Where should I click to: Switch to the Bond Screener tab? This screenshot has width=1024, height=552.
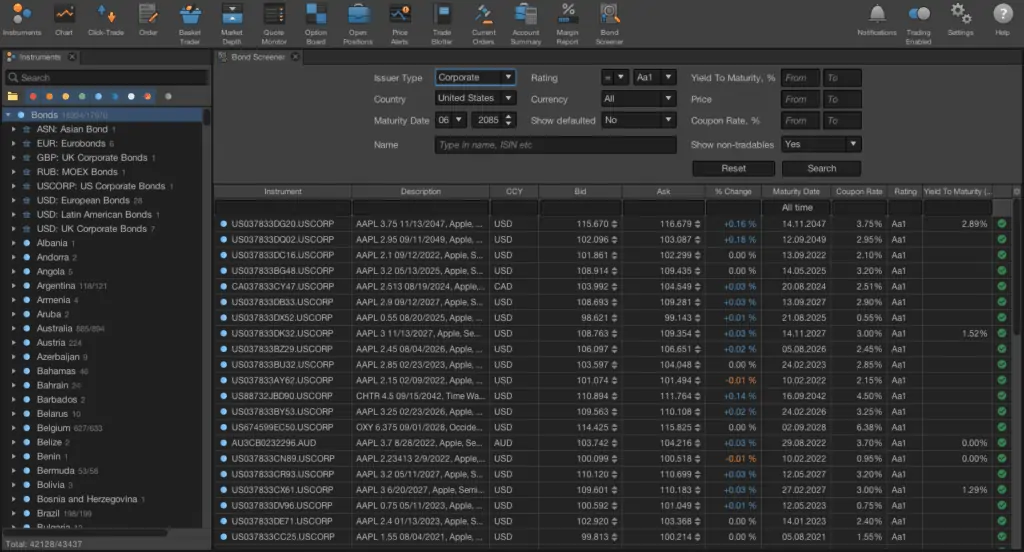(x=257, y=57)
